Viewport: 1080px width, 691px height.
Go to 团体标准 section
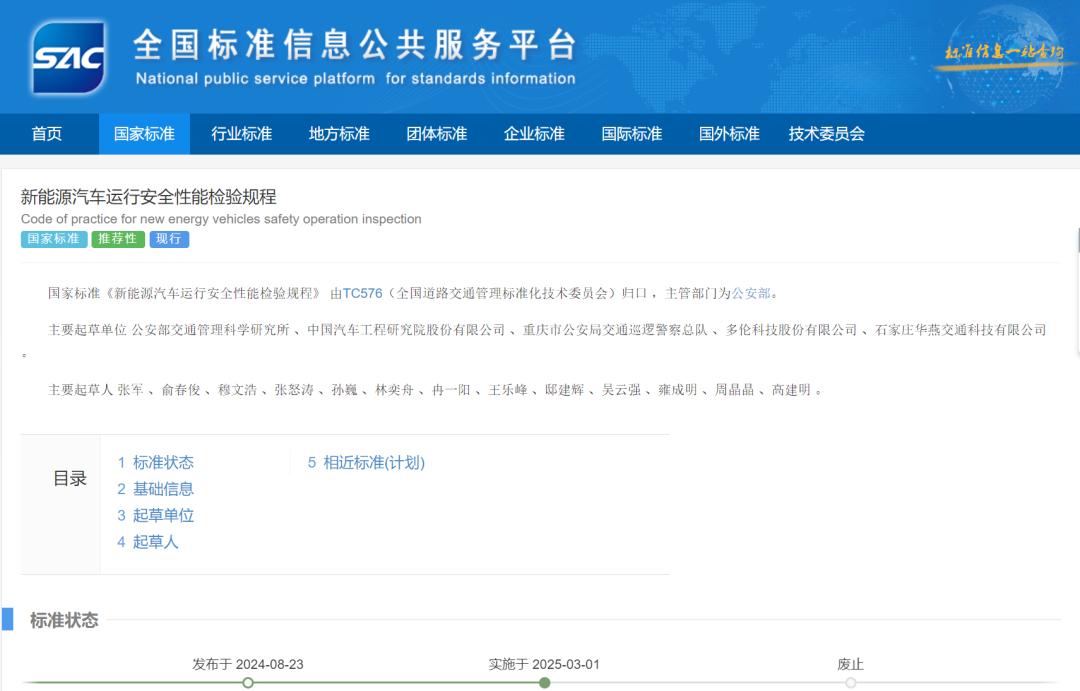436,134
